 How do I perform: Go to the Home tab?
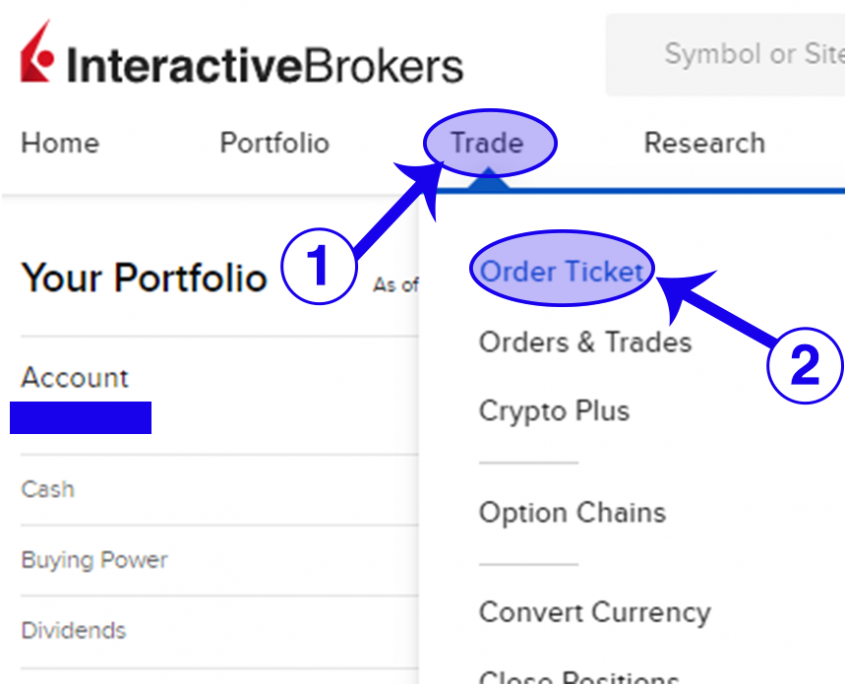(60, 144)
